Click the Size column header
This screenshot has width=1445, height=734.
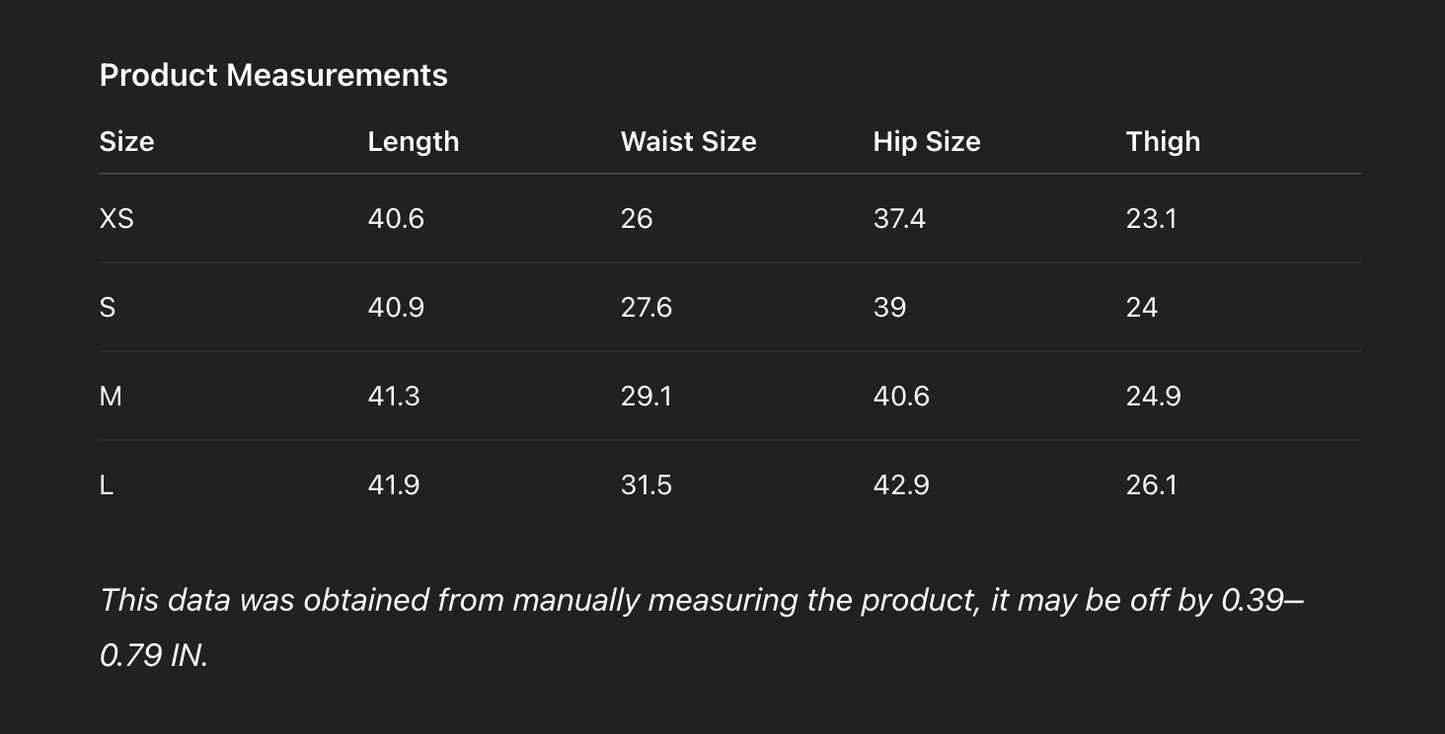tap(127, 141)
